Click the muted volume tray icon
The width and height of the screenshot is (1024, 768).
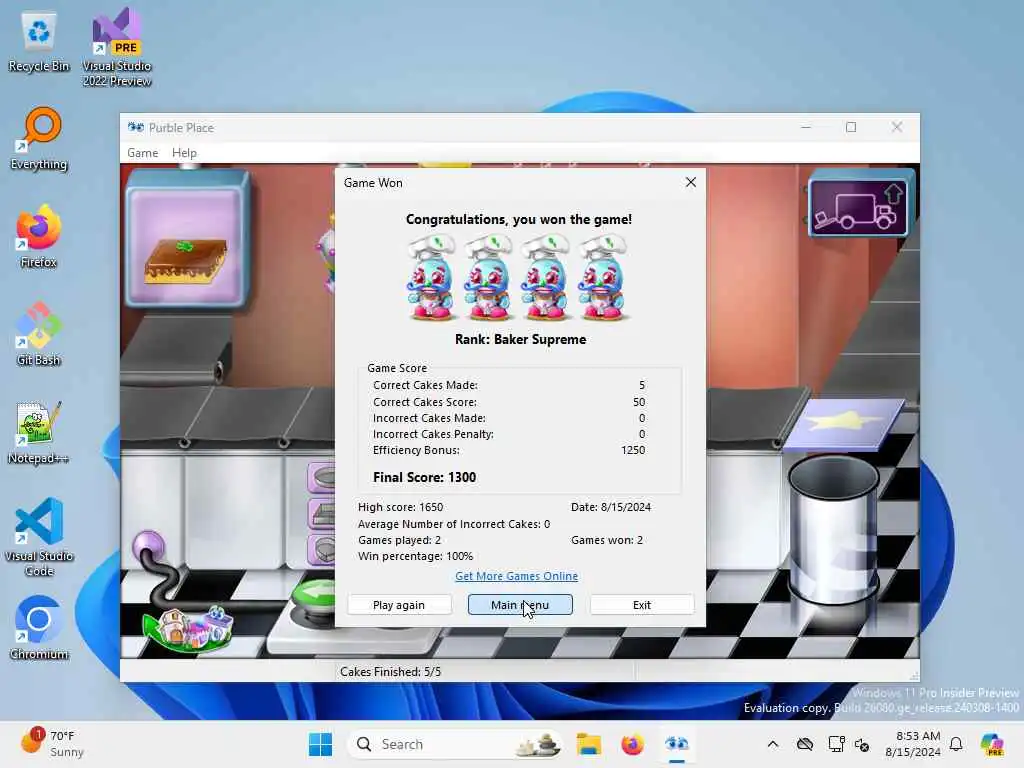tap(862, 744)
